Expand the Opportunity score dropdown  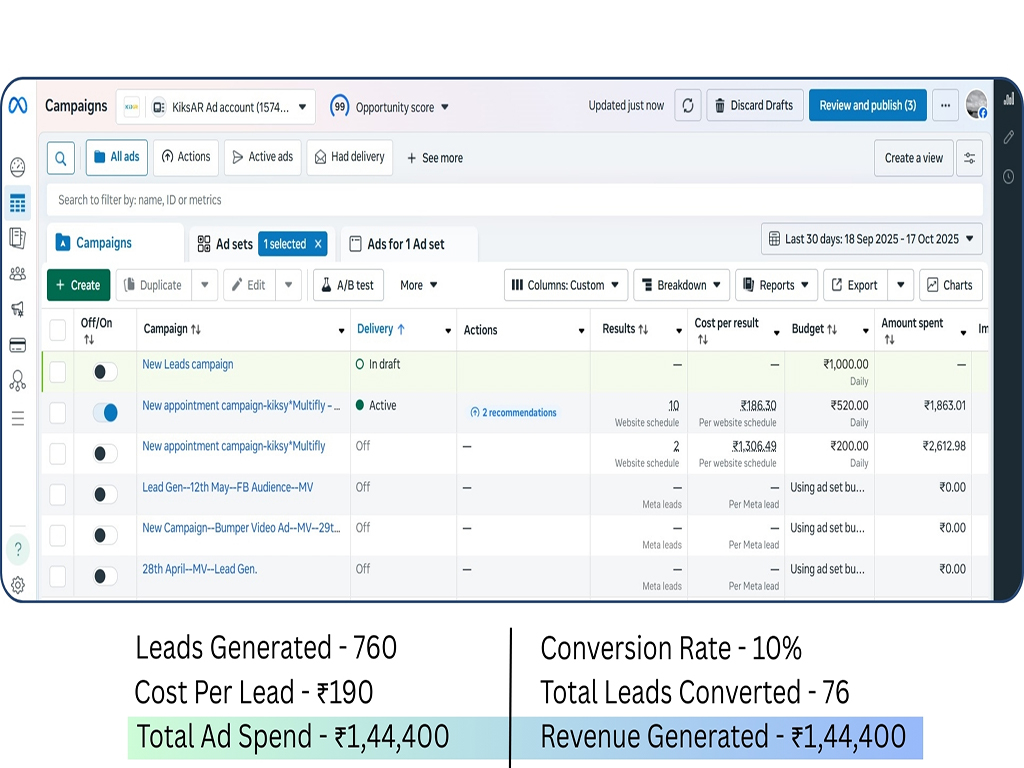coord(402,107)
